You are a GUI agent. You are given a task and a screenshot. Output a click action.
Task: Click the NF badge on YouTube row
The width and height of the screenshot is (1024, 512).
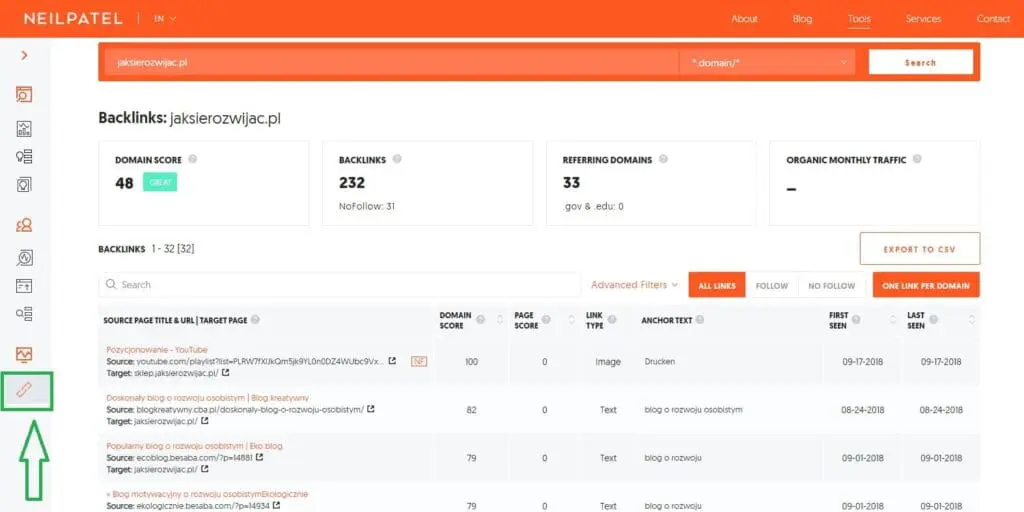coord(419,361)
